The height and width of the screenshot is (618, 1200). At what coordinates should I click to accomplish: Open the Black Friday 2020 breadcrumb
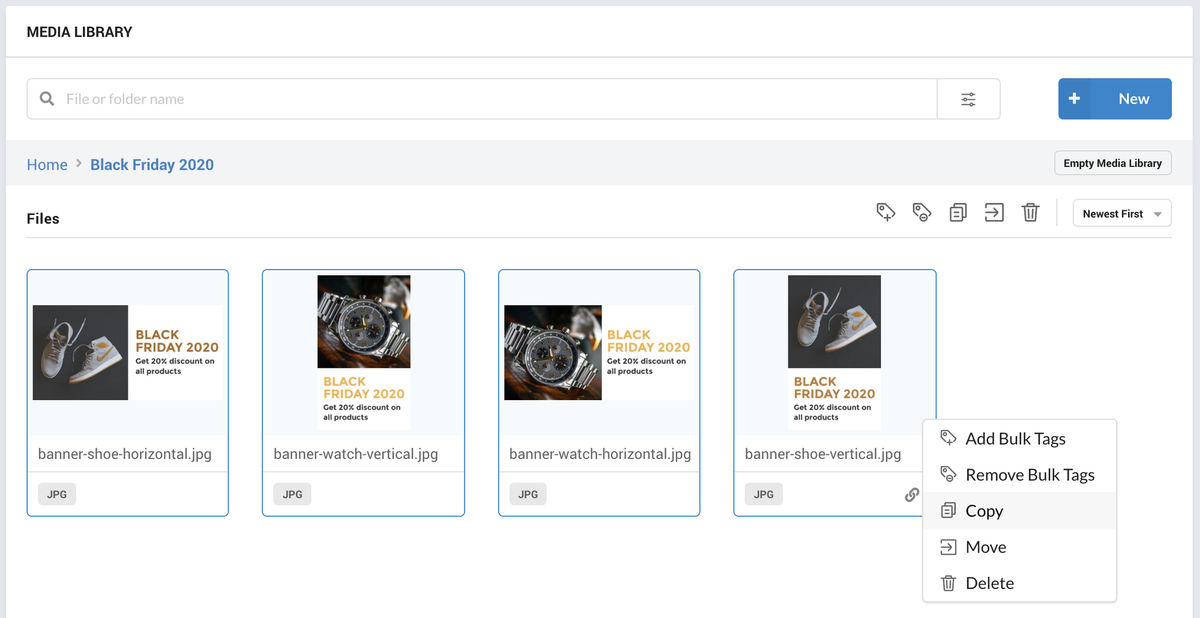pos(152,164)
